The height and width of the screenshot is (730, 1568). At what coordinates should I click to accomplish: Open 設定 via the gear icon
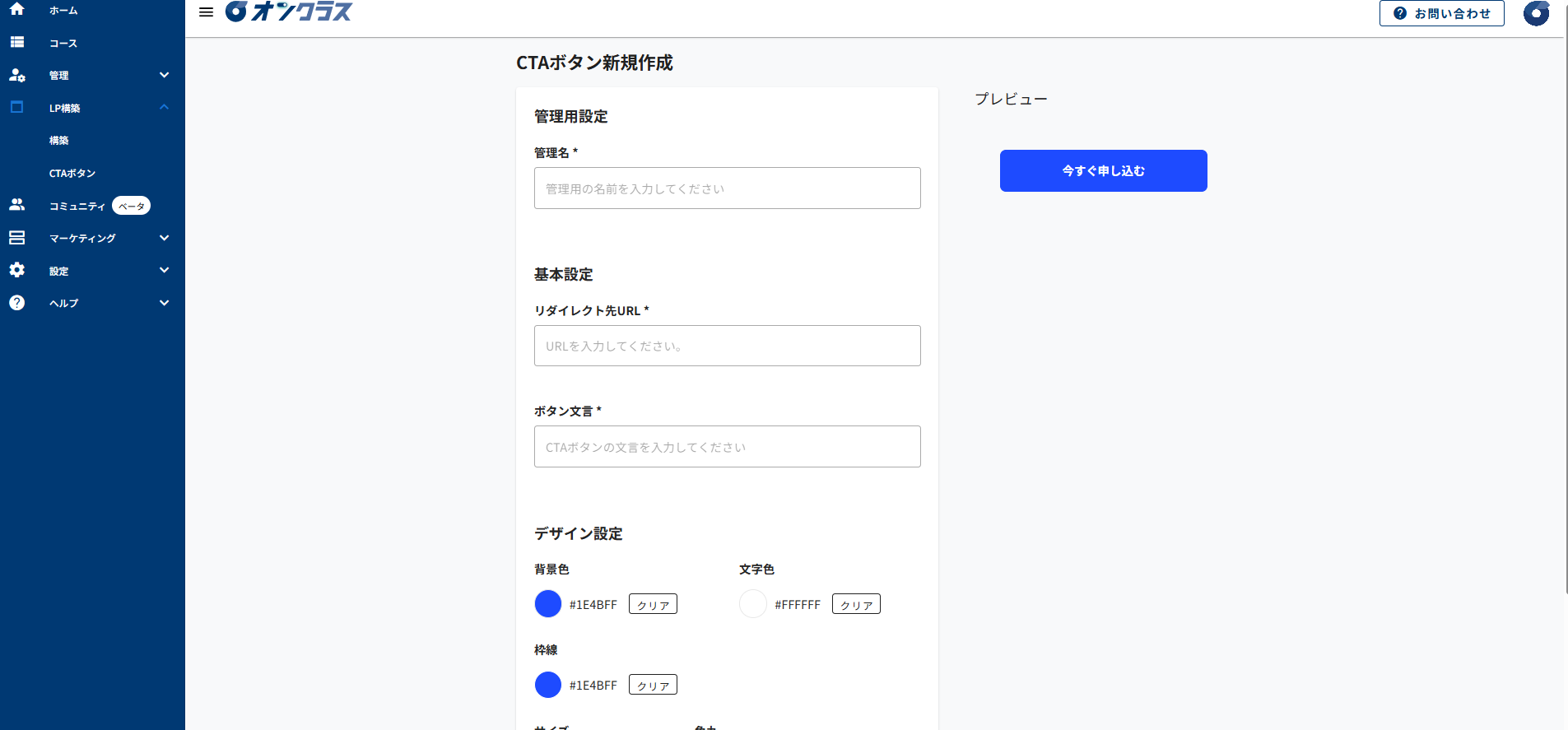click(x=17, y=270)
